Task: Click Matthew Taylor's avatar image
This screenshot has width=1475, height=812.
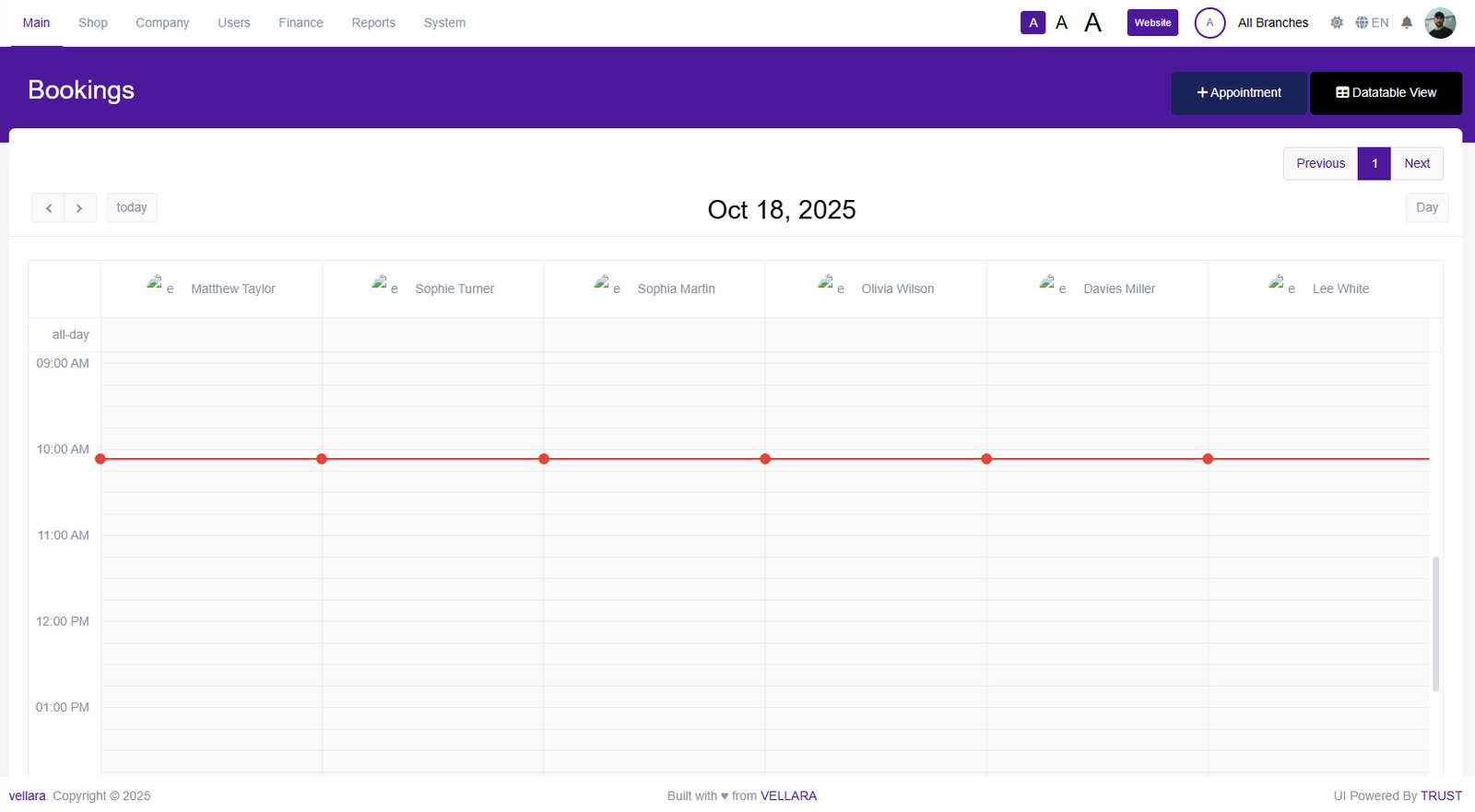Action: pyautogui.click(x=155, y=283)
